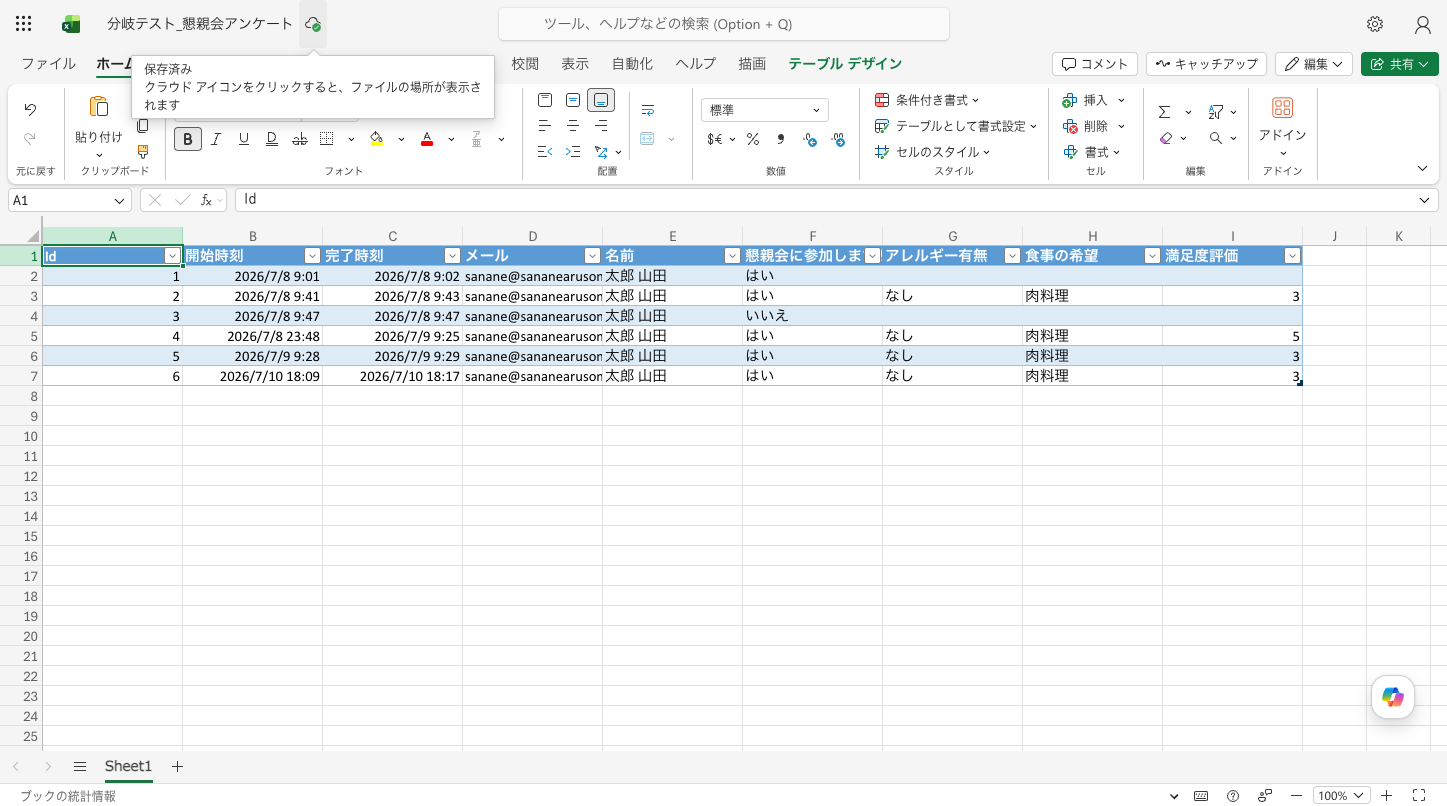Viewport: 1447px width, 806px height.
Task: Toggle Bottom Align button
Action: (601, 100)
